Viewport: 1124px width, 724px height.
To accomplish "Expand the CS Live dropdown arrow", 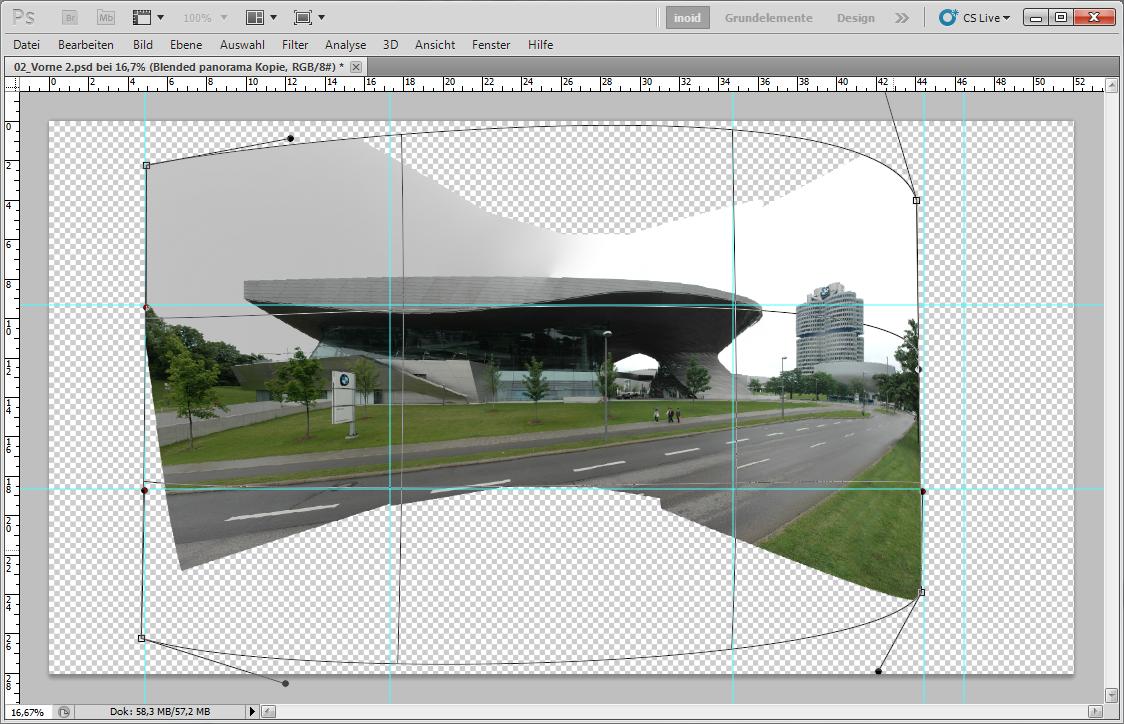I will (1006, 18).
